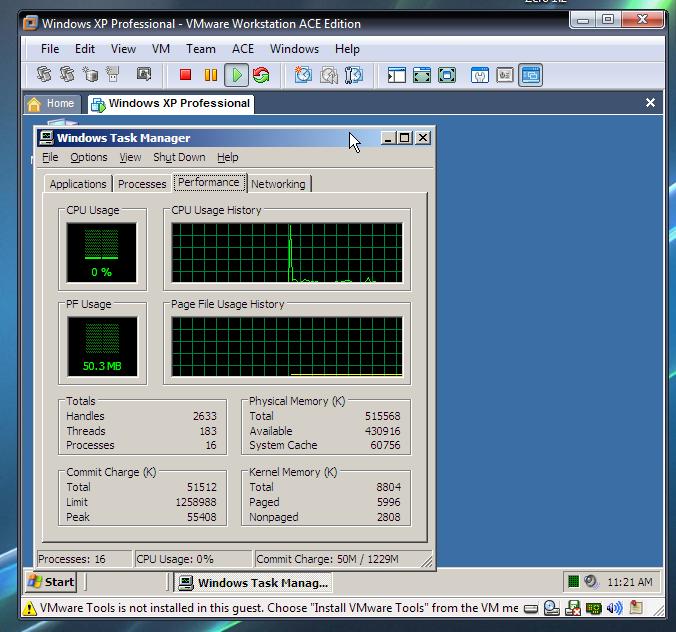Maximize the Windows Task Manager window

click(404, 138)
